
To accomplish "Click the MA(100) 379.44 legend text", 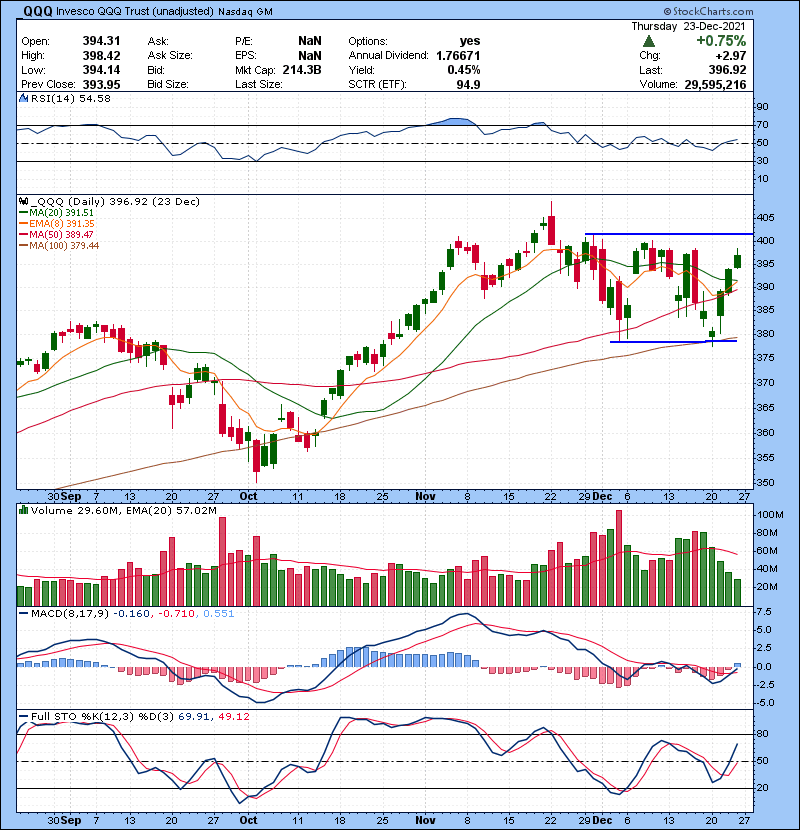I will coord(64,246).
